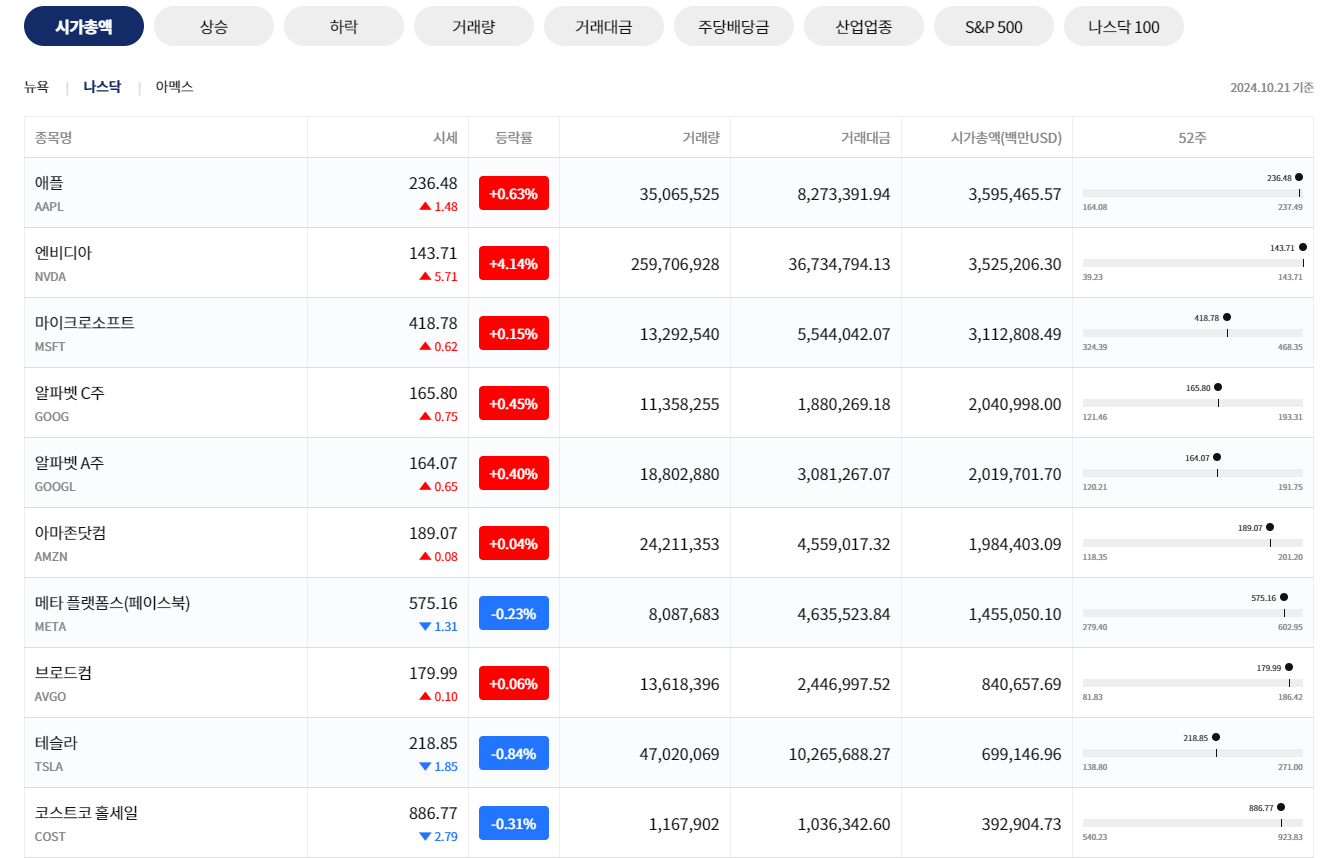Viewport: 1340px width, 858px height.
Task: Click the 시세 column header
Action: click(445, 138)
